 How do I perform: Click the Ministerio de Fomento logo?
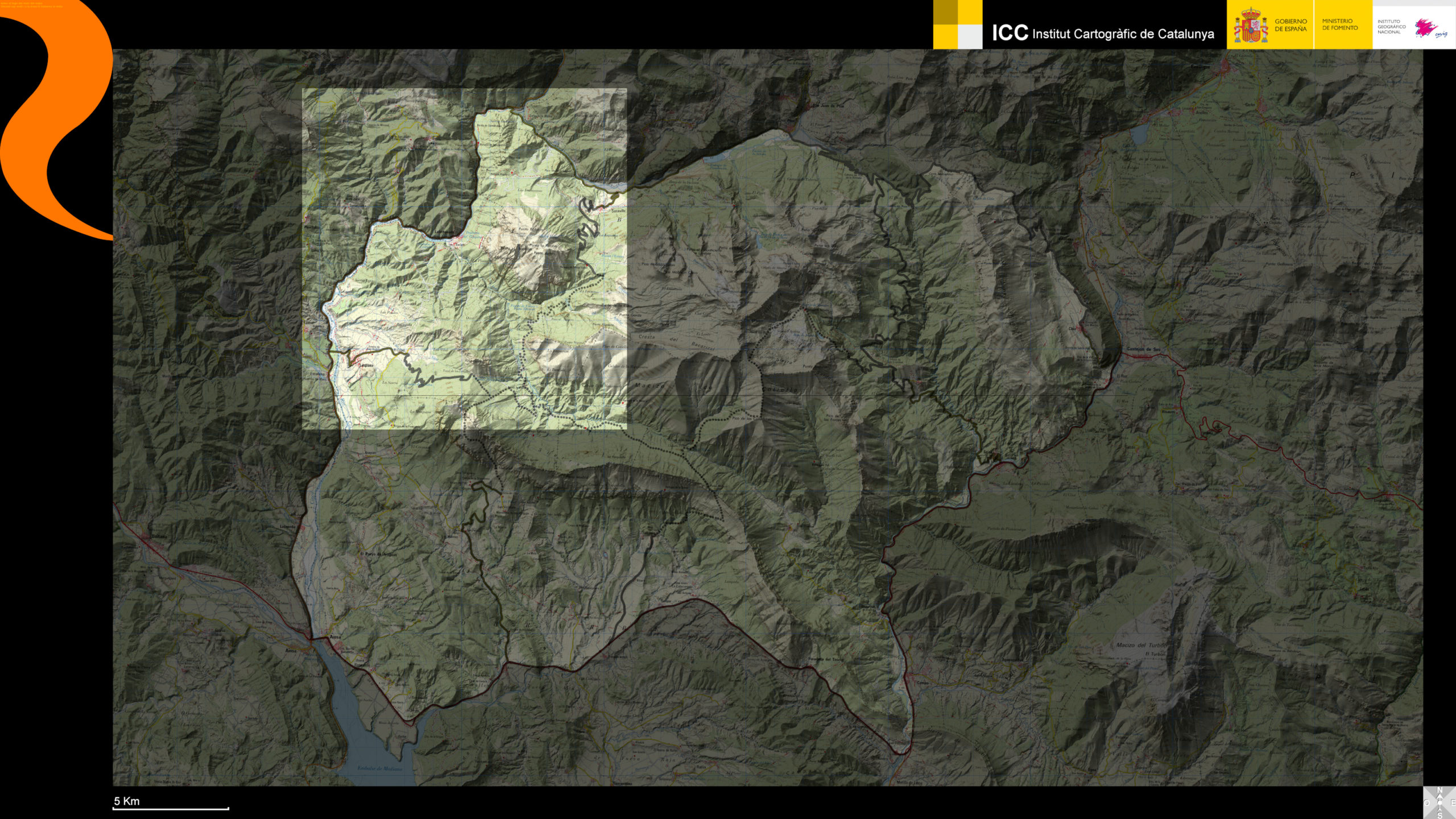[1339, 24]
